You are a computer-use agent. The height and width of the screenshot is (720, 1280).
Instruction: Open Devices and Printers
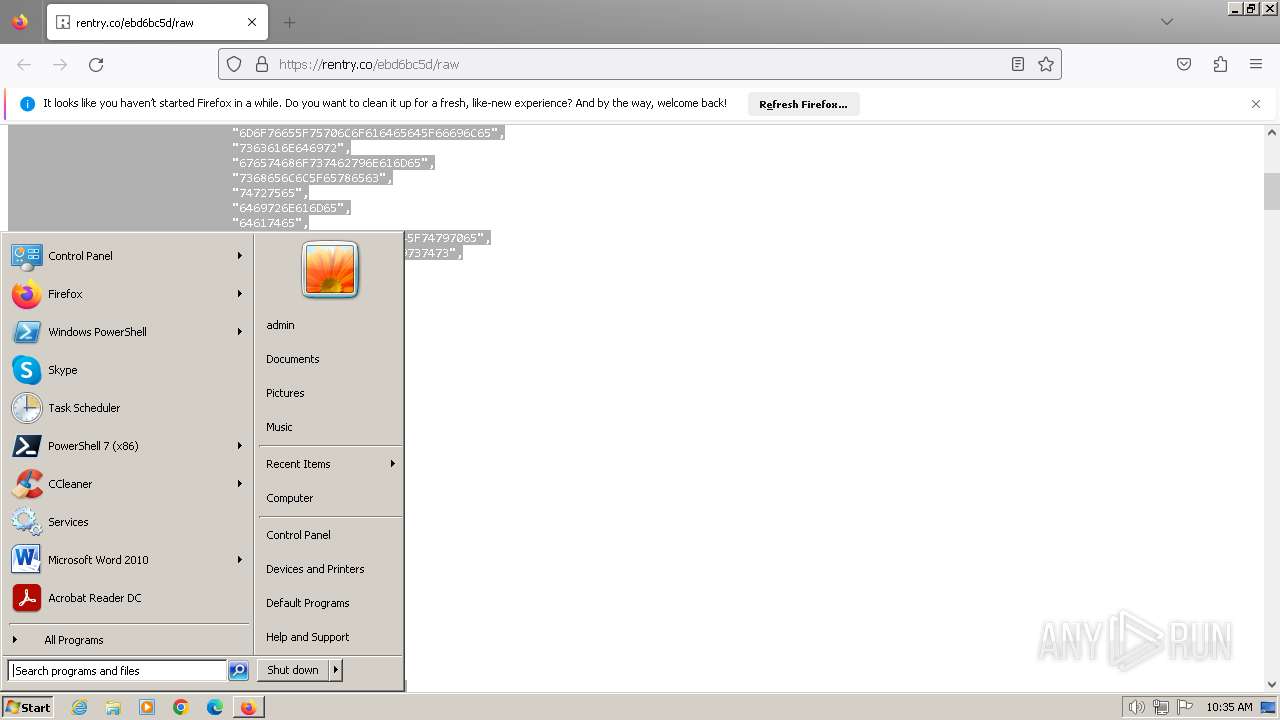pos(315,569)
